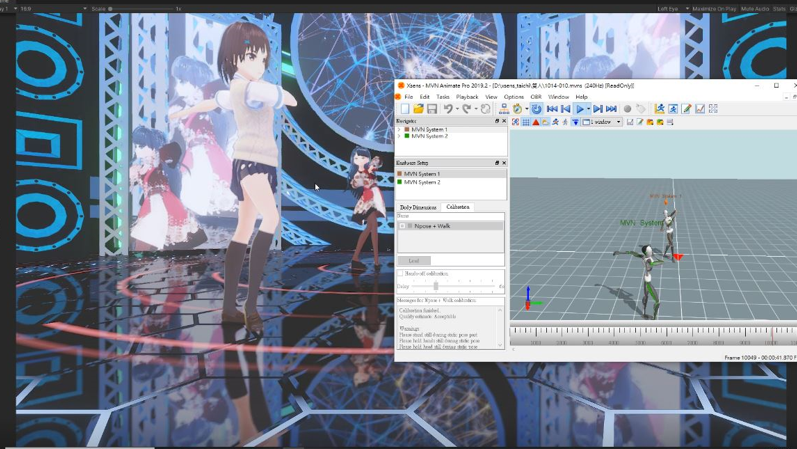Switch to the Body Dimensions tab
This screenshot has height=449, width=797.
[x=418, y=207]
